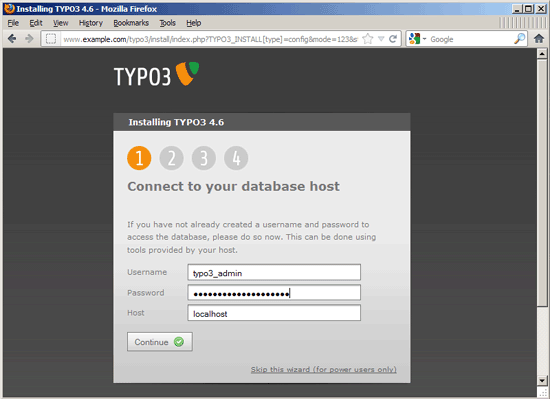
Task: Click the browser Forward arrow
Action: point(29,39)
